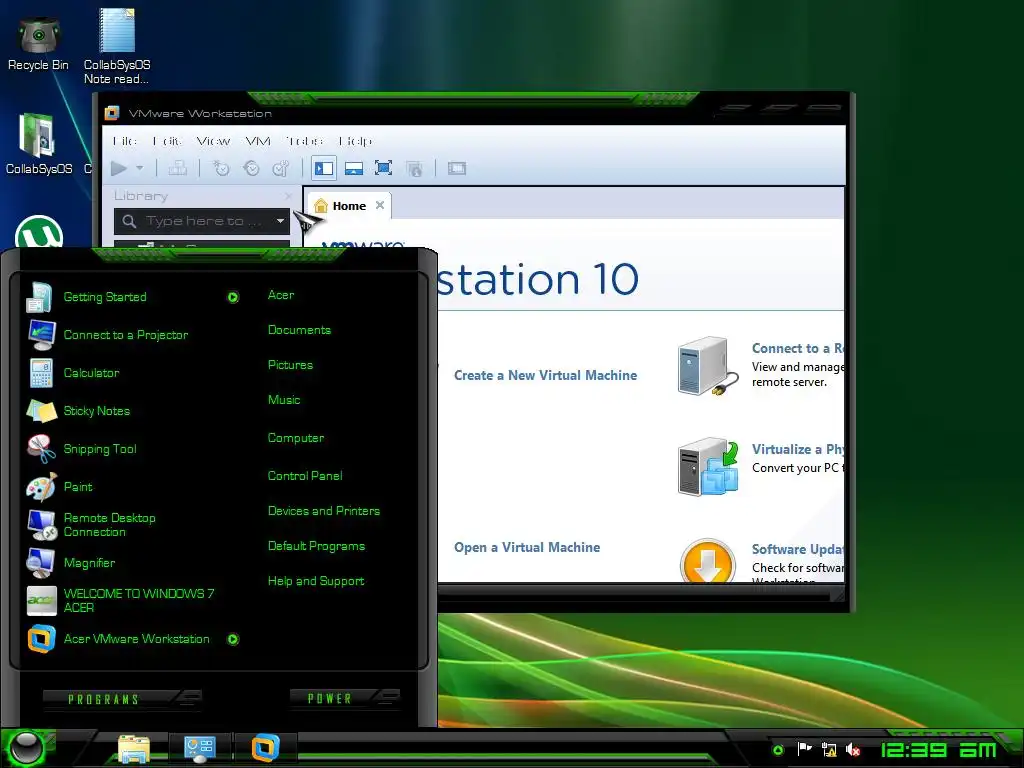The width and height of the screenshot is (1024, 768).
Task: Open the Acer user folder link
Action: tap(281, 295)
